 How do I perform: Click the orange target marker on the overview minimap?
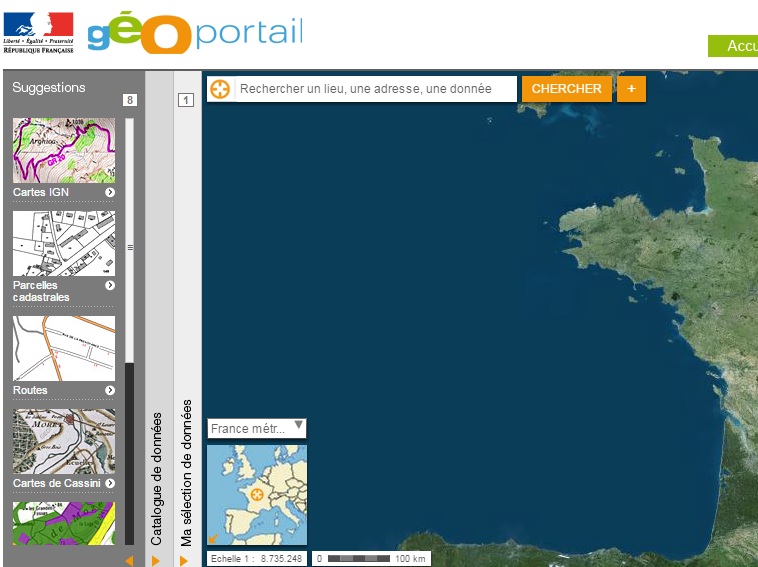[257, 494]
